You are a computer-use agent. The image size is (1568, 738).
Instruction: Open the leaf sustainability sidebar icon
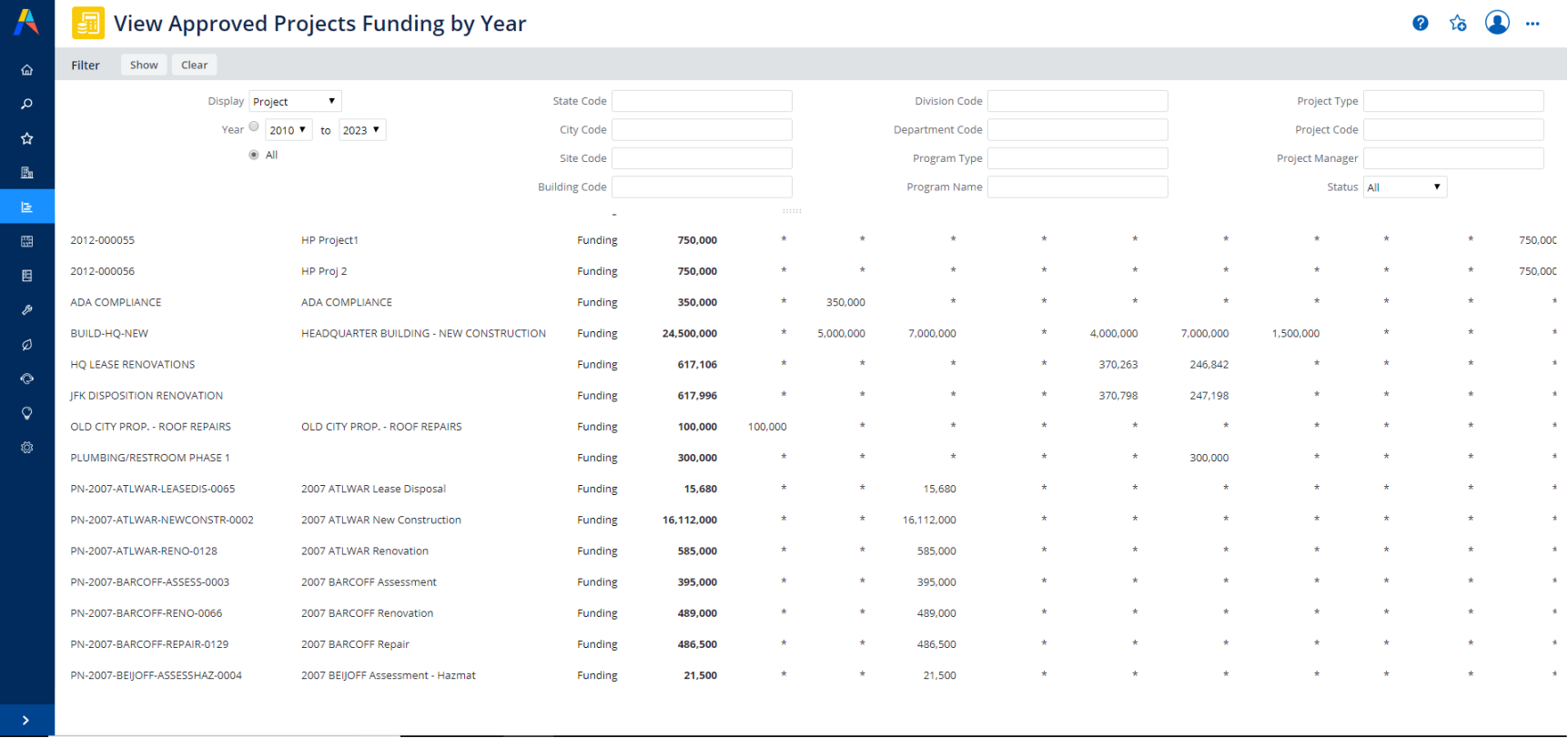[27, 345]
